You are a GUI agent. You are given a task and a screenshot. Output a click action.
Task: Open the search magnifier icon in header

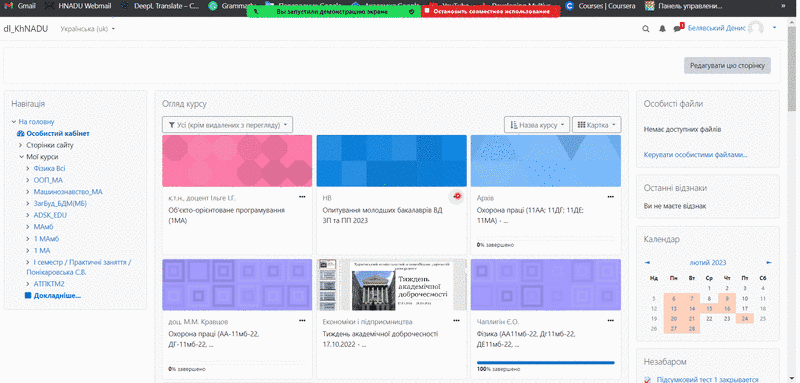tap(645, 29)
